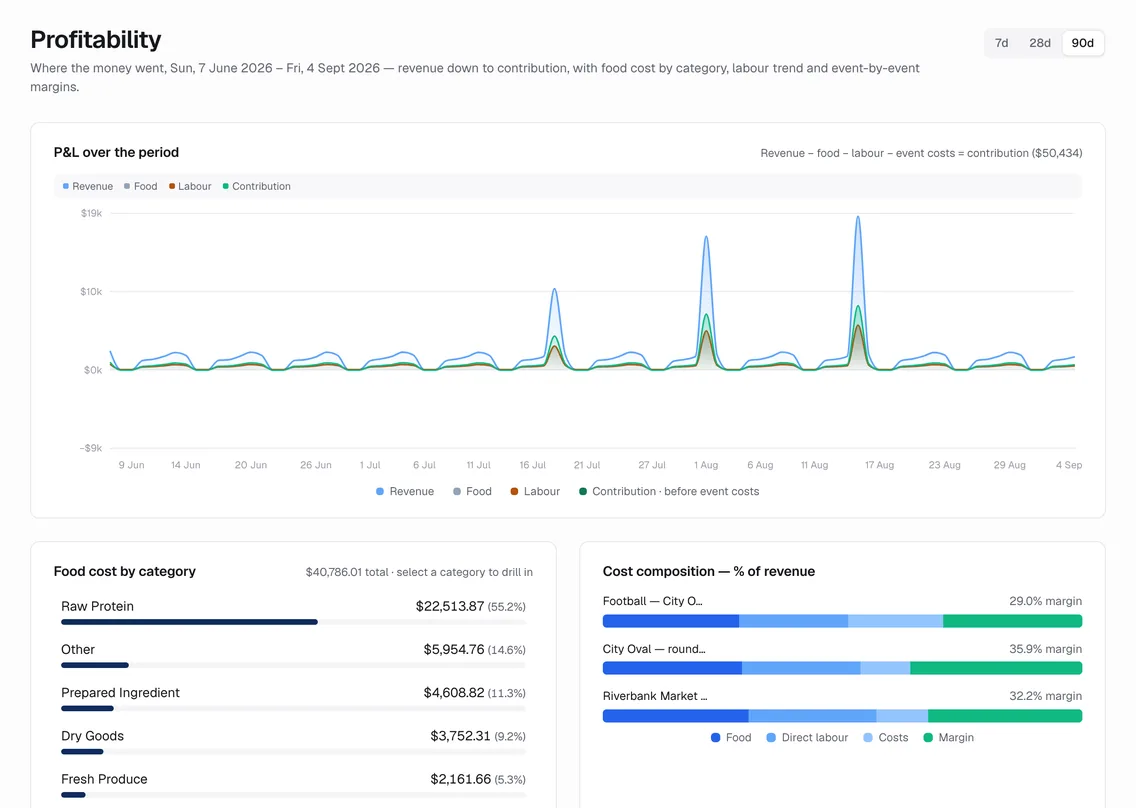
Task: Click the 'P&L over the period' heading
Action: click(116, 152)
